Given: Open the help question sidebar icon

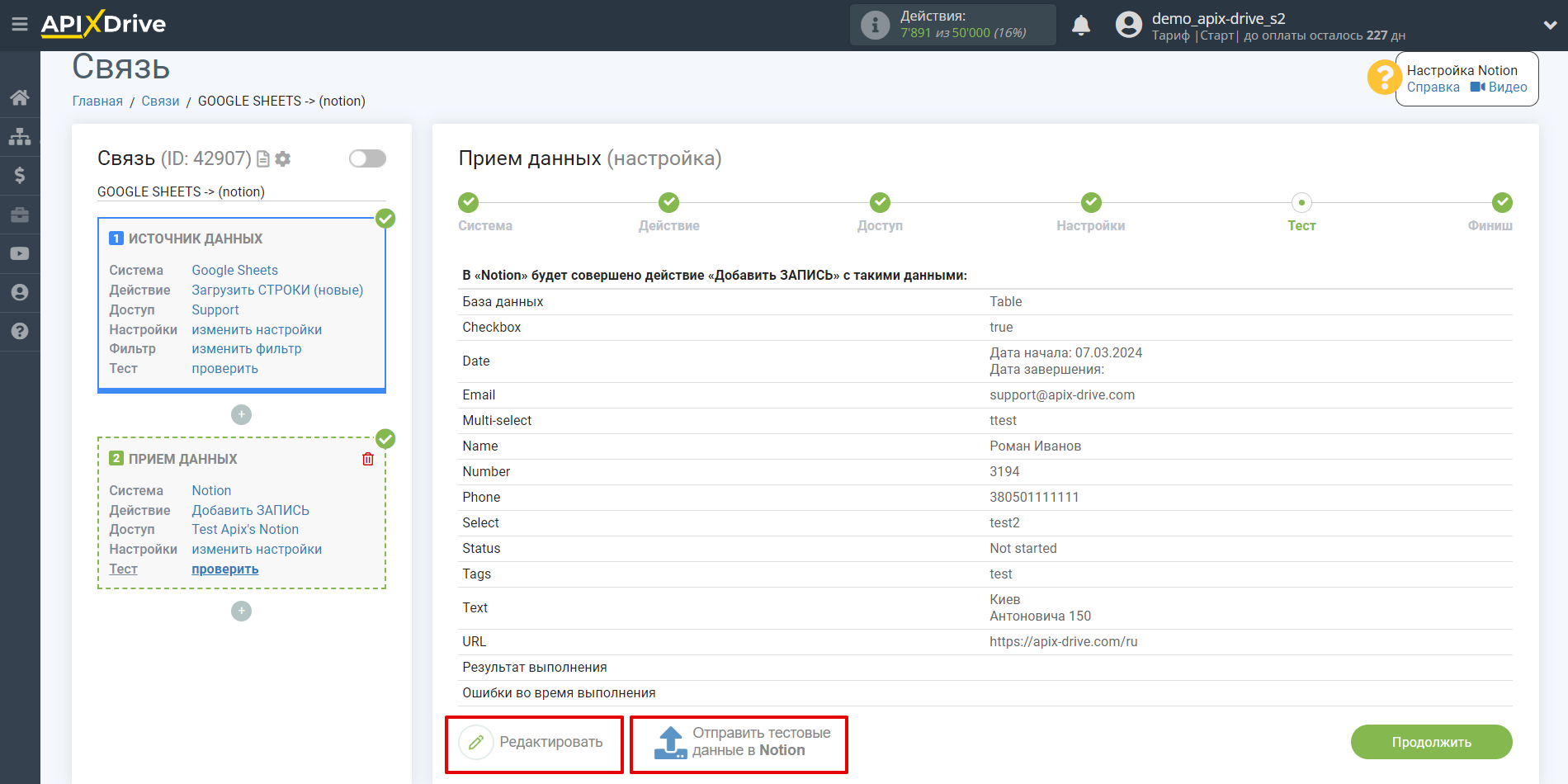Looking at the screenshot, I should pyautogui.click(x=20, y=331).
